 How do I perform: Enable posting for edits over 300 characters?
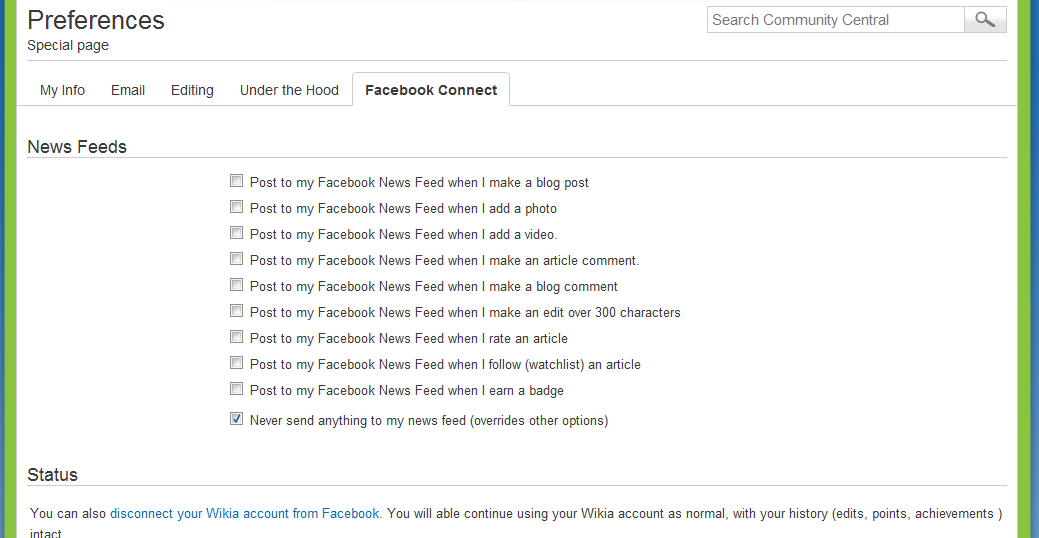(x=237, y=312)
